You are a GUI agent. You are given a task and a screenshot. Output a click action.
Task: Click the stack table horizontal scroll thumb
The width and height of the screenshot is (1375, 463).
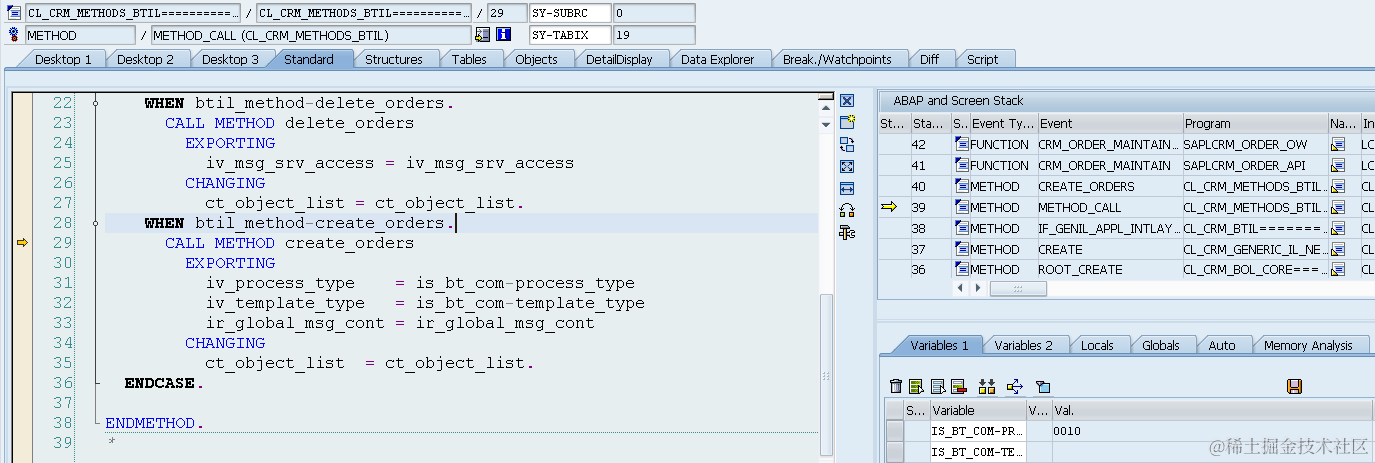tap(1018, 289)
